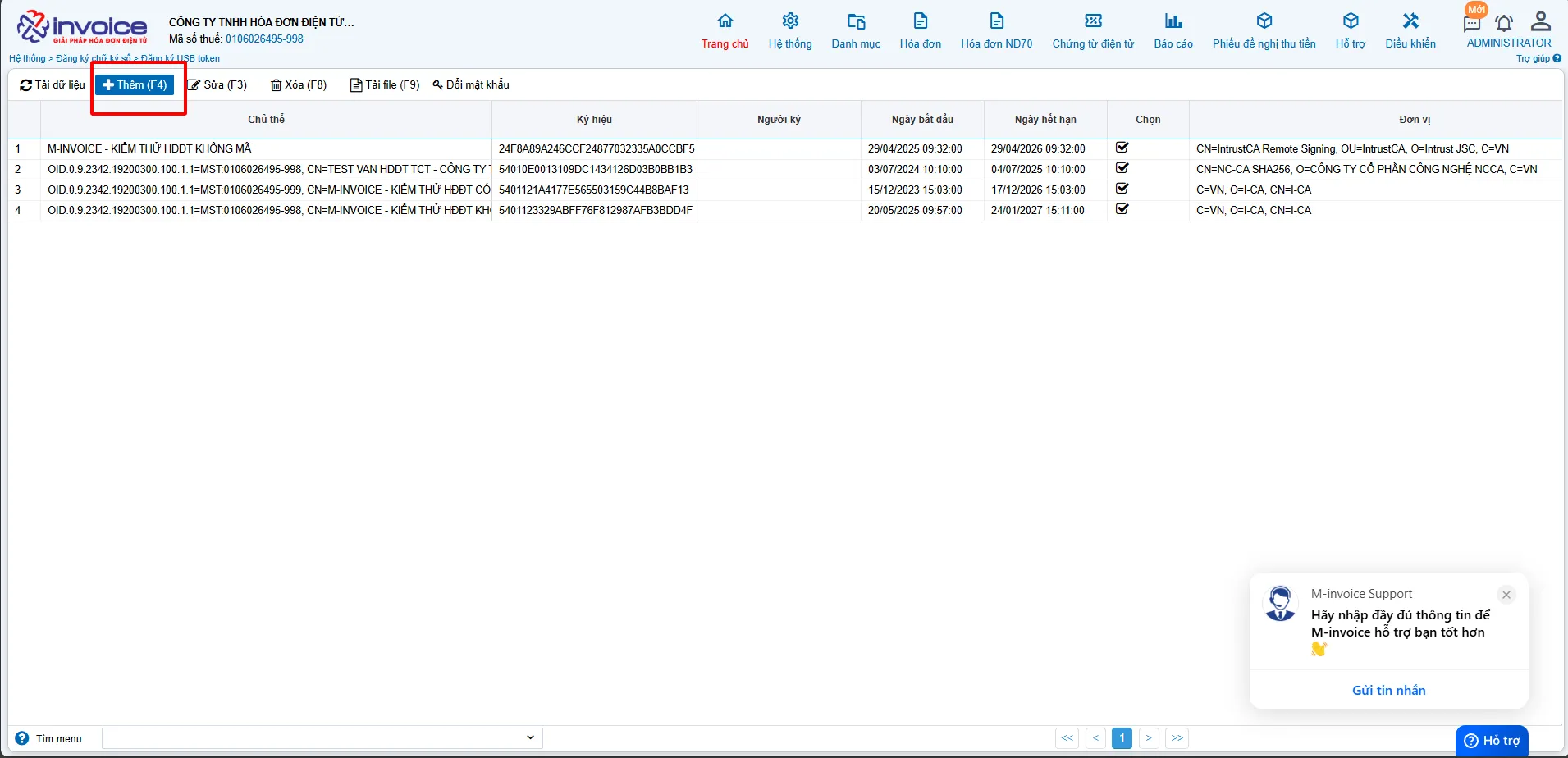Select page 1 in pagination
The height and width of the screenshot is (758, 1568).
(x=1122, y=737)
